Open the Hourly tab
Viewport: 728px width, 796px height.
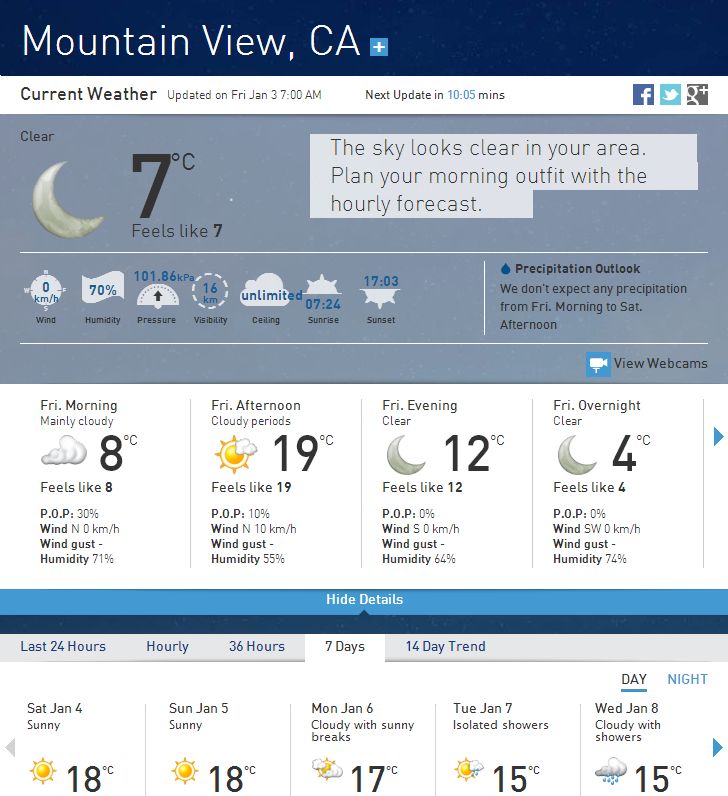point(167,646)
